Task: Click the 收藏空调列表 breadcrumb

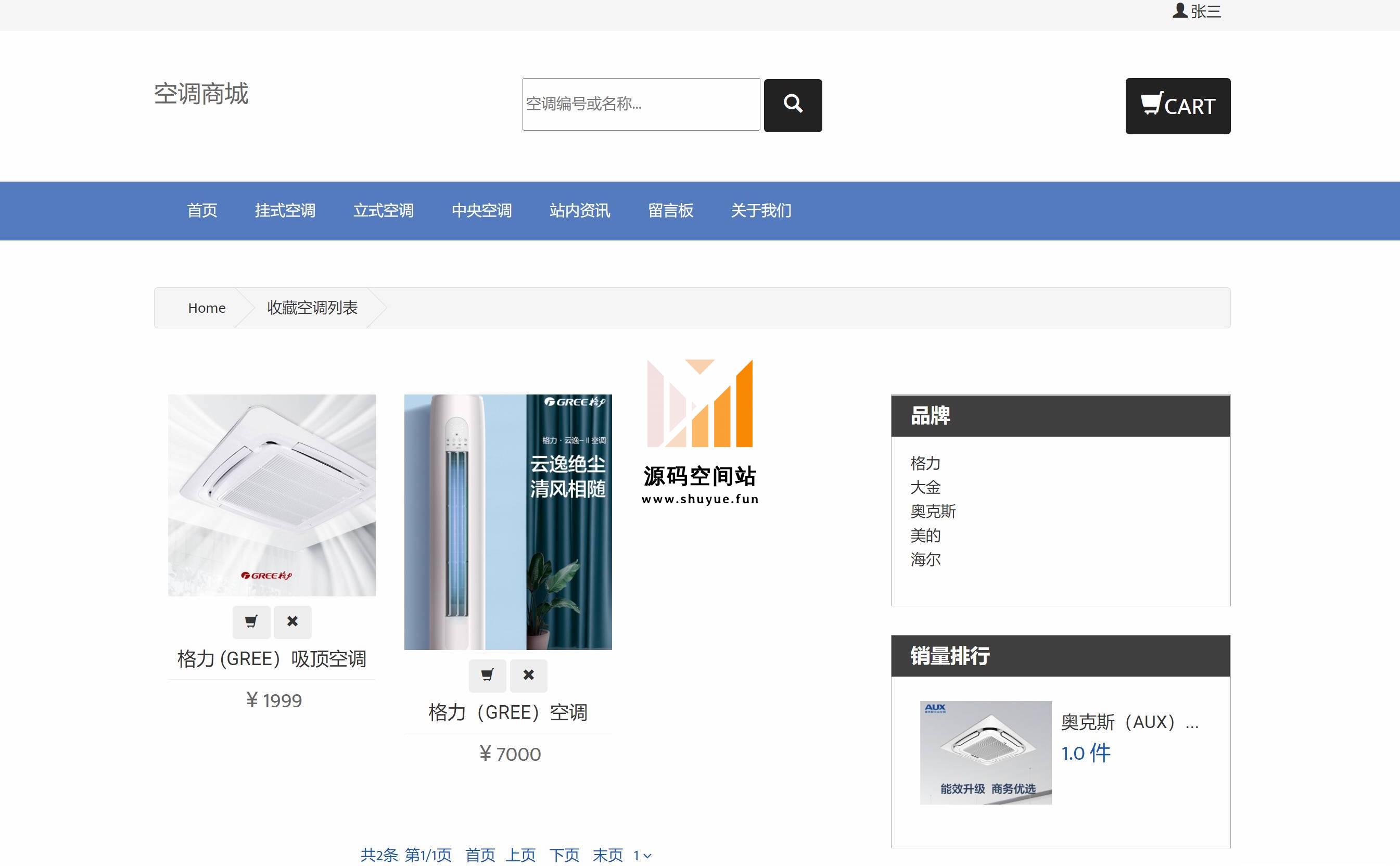Action: 312,308
